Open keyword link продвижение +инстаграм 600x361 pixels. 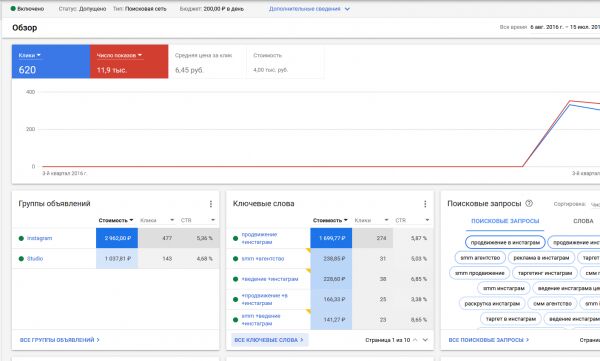coord(259,238)
